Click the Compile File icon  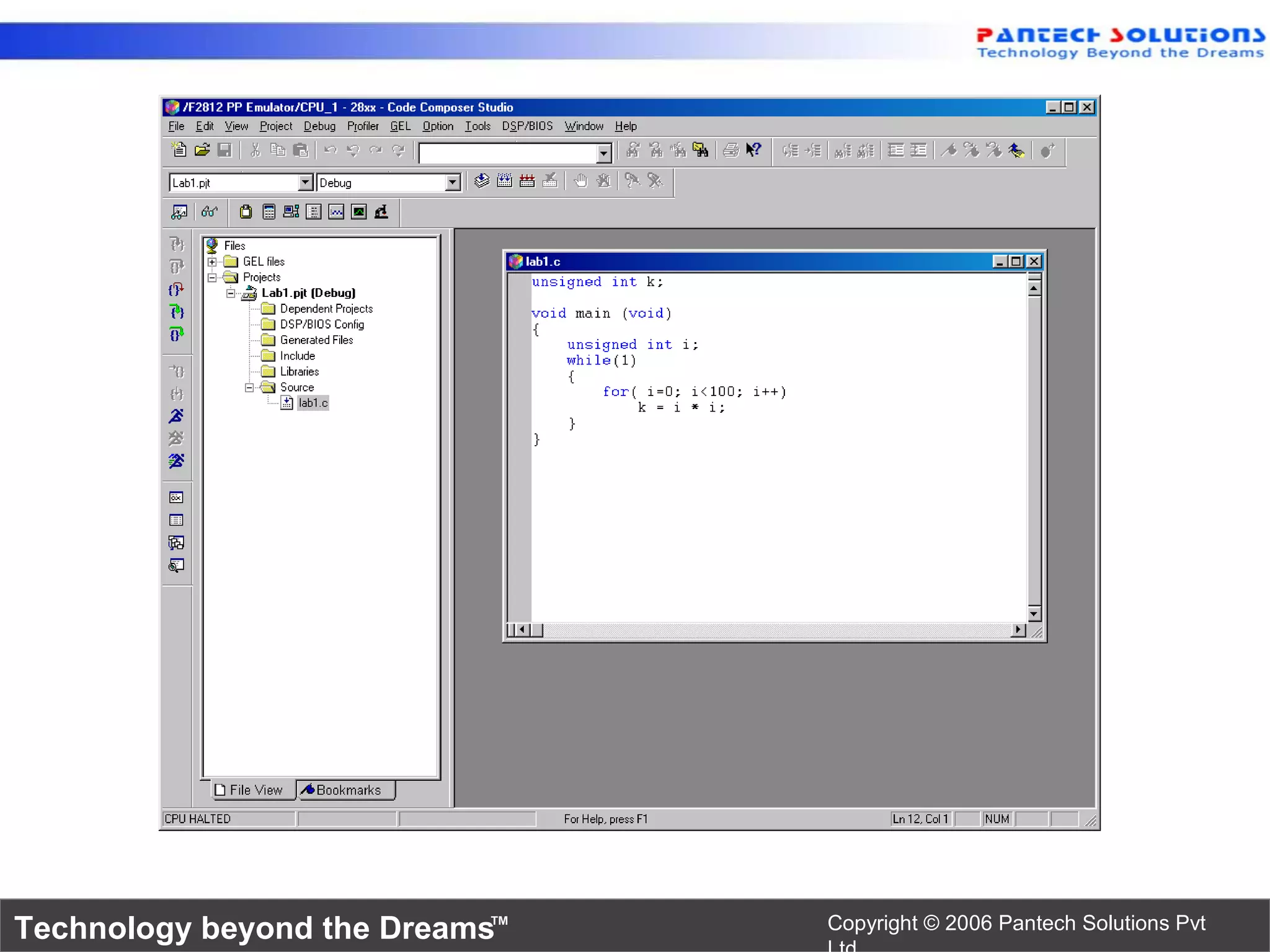tap(482, 181)
